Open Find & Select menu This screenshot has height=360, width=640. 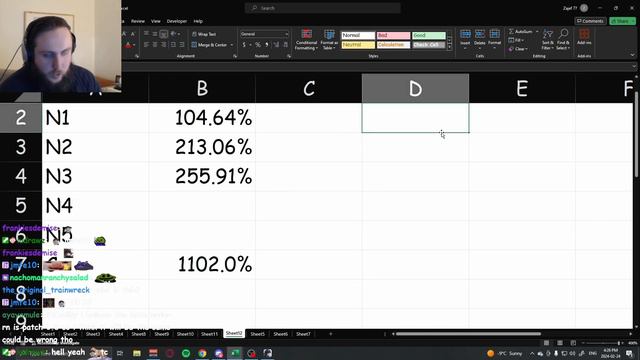[x=563, y=39]
